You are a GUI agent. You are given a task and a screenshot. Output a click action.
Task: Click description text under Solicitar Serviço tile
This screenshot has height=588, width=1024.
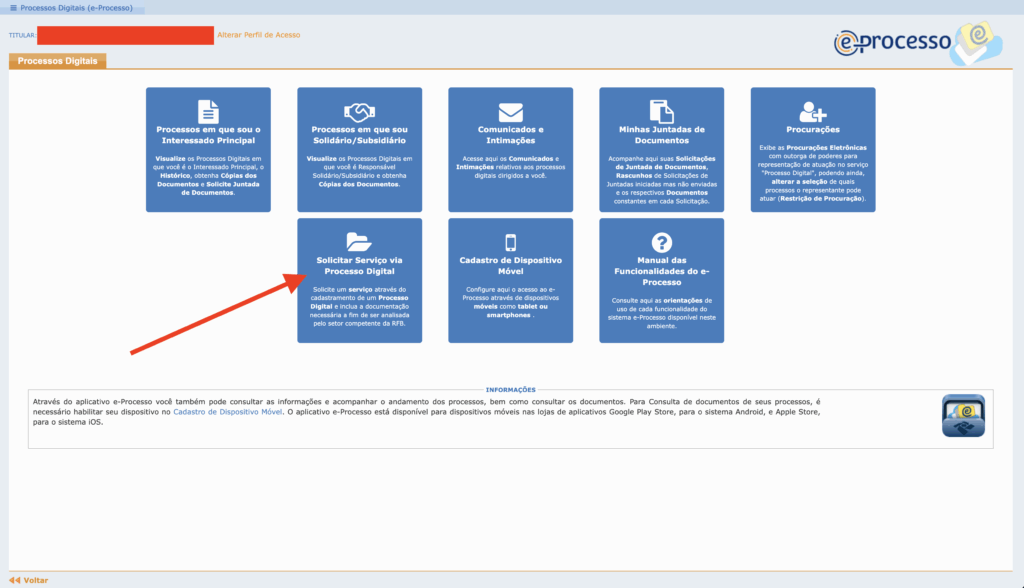(x=359, y=306)
